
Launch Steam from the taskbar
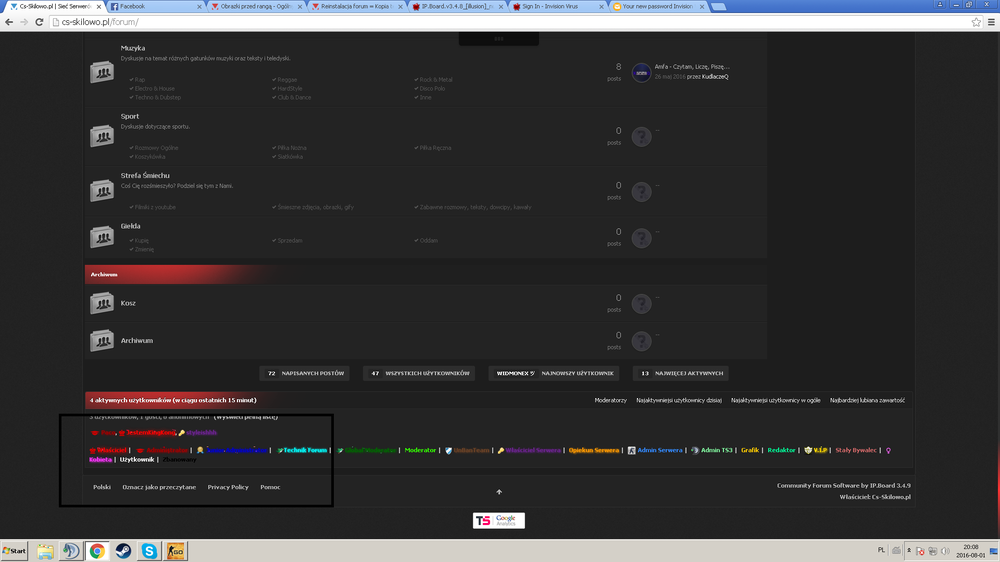[x=123, y=551]
